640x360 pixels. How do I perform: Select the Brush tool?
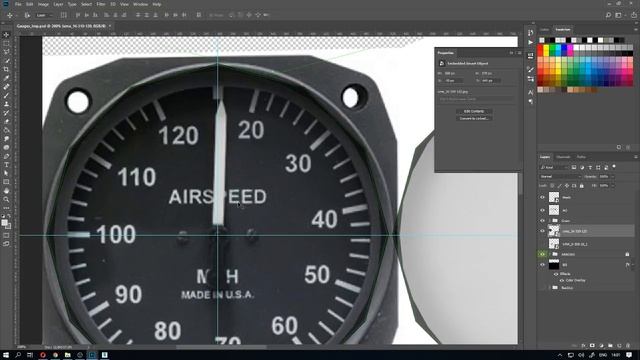coord(6,96)
